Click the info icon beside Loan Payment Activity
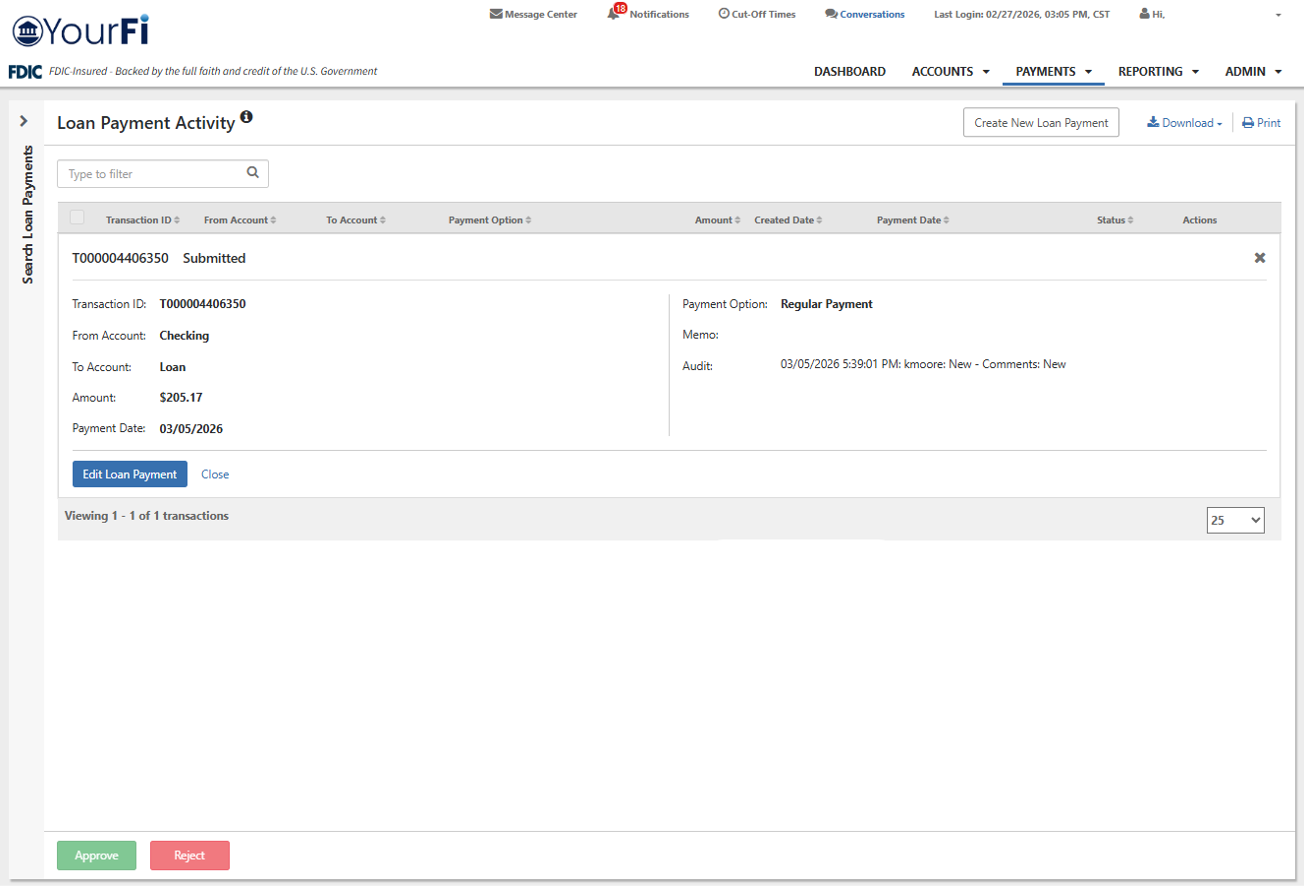The height and width of the screenshot is (886, 1304). (246, 118)
